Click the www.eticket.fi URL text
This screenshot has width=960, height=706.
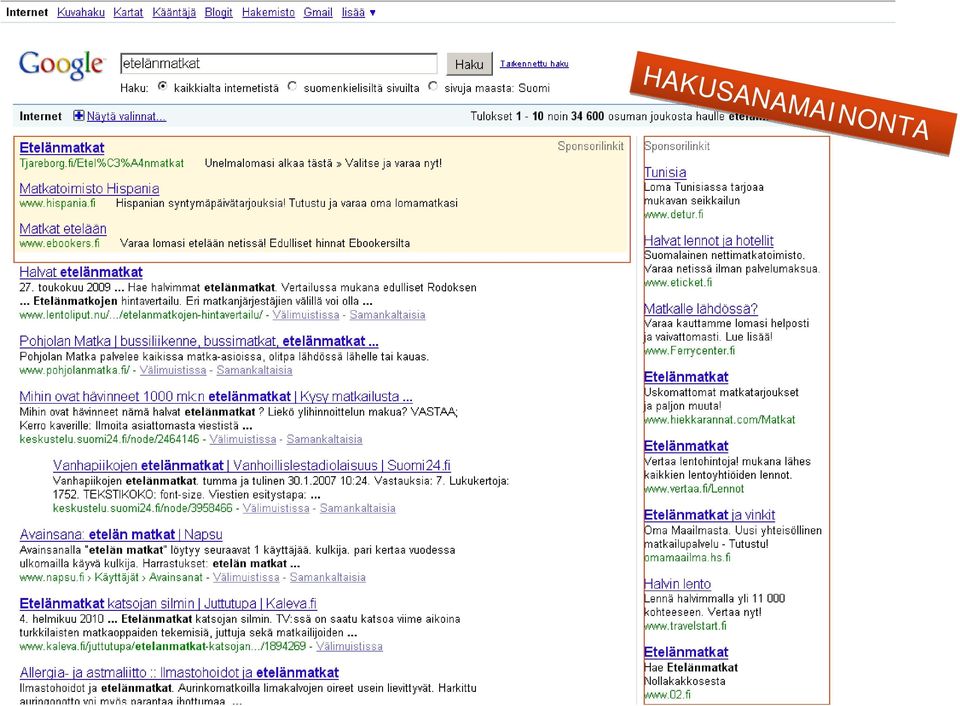point(678,282)
